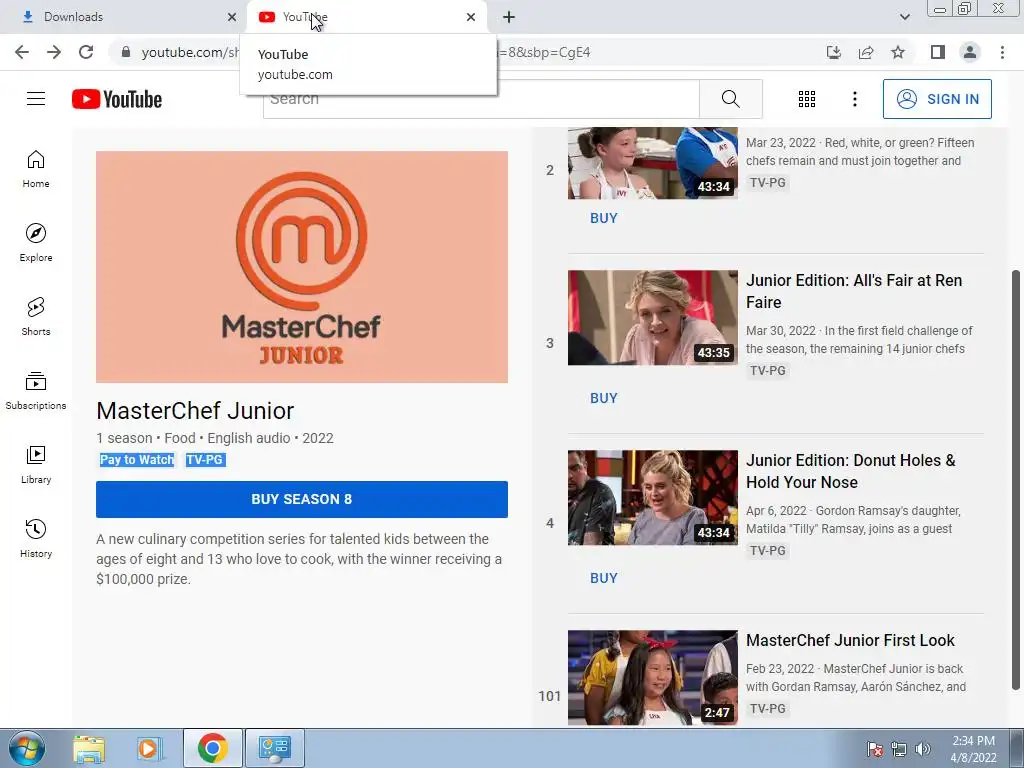The image size is (1024, 768).
Task: Open Library in the sidebar
Action: [x=36, y=464]
